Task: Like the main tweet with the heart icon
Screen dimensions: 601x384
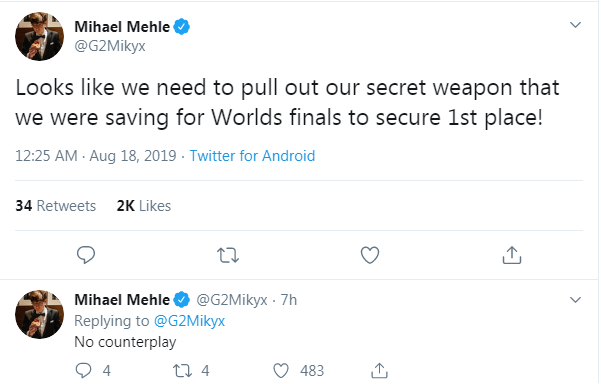Action: pos(370,255)
